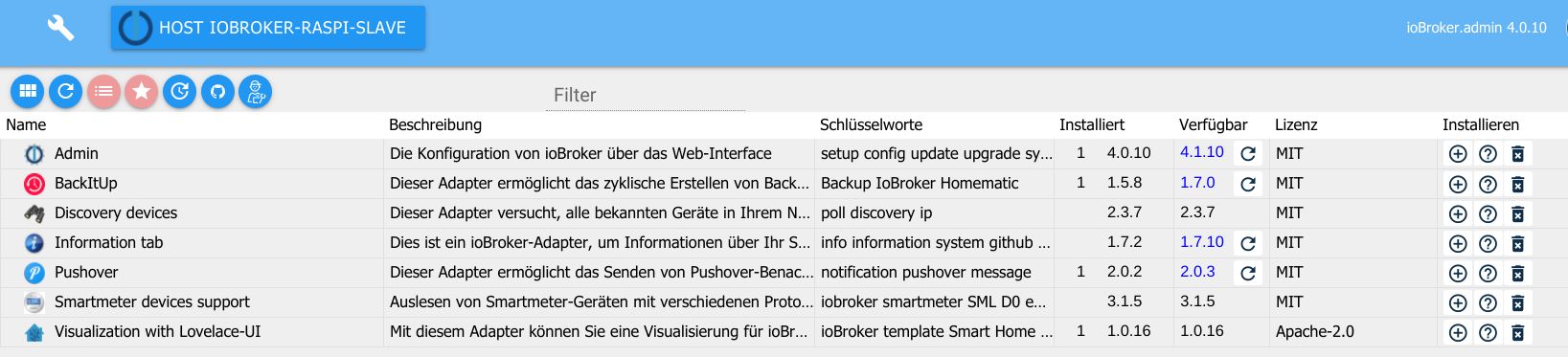Click the wrench settings icon
The height and width of the screenshot is (357, 1568).
tap(60, 28)
